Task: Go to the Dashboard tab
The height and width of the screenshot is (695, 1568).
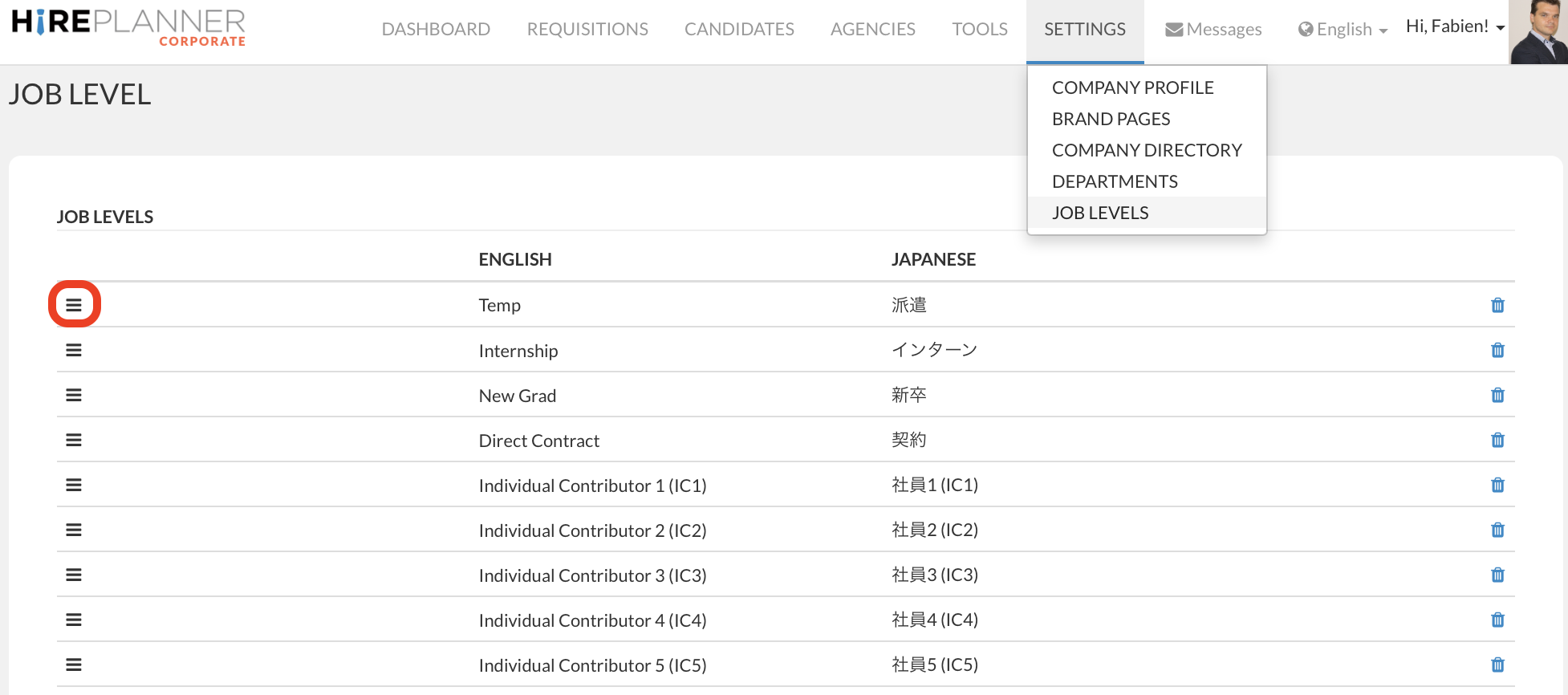Action: pyautogui.click(x=436, y=30)
